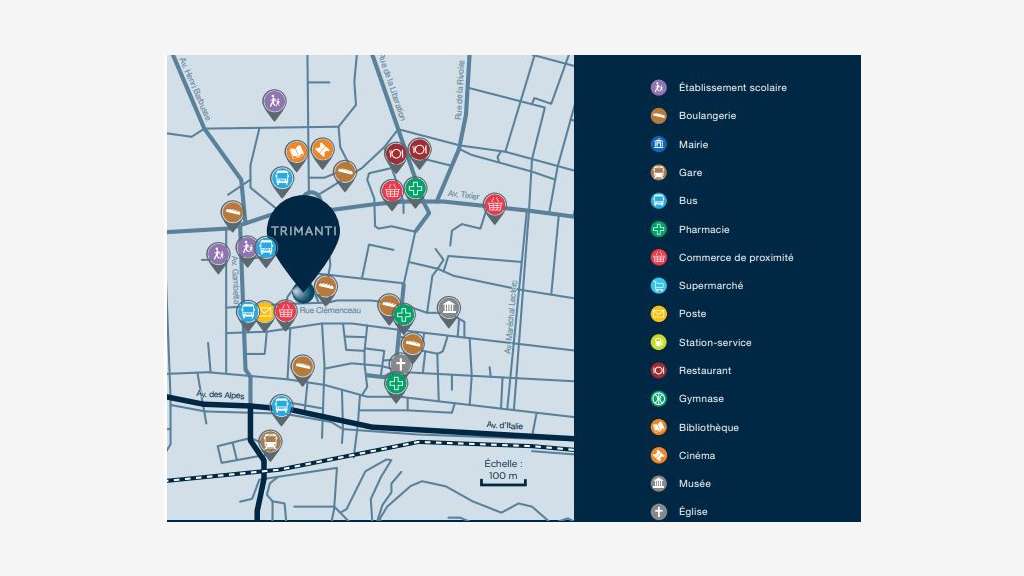Viewport: 1024px width, 576px height.
Task: Click the school pin near Av. Henri Barbusse
Action: 274,103
